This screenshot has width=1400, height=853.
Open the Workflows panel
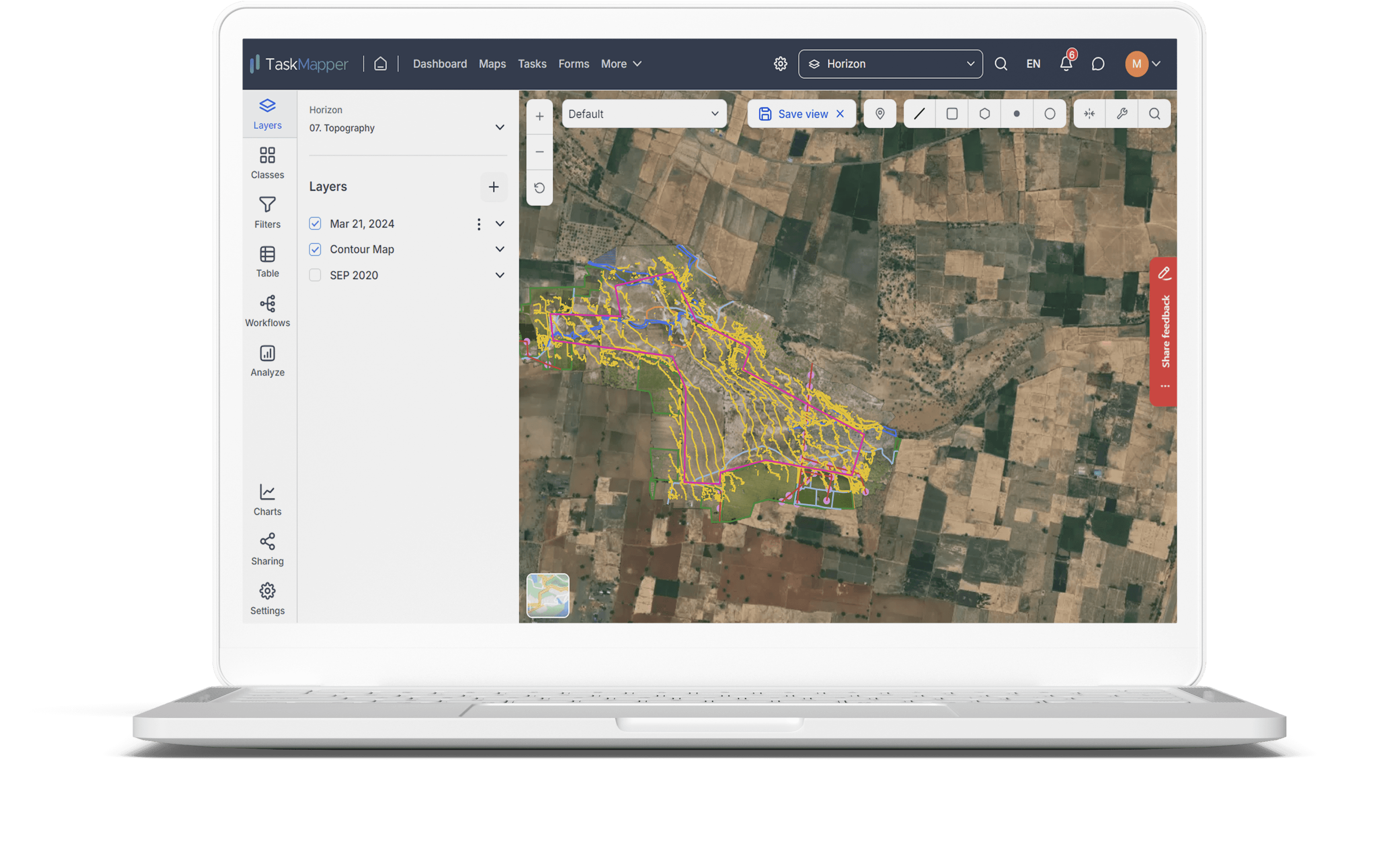267,311
